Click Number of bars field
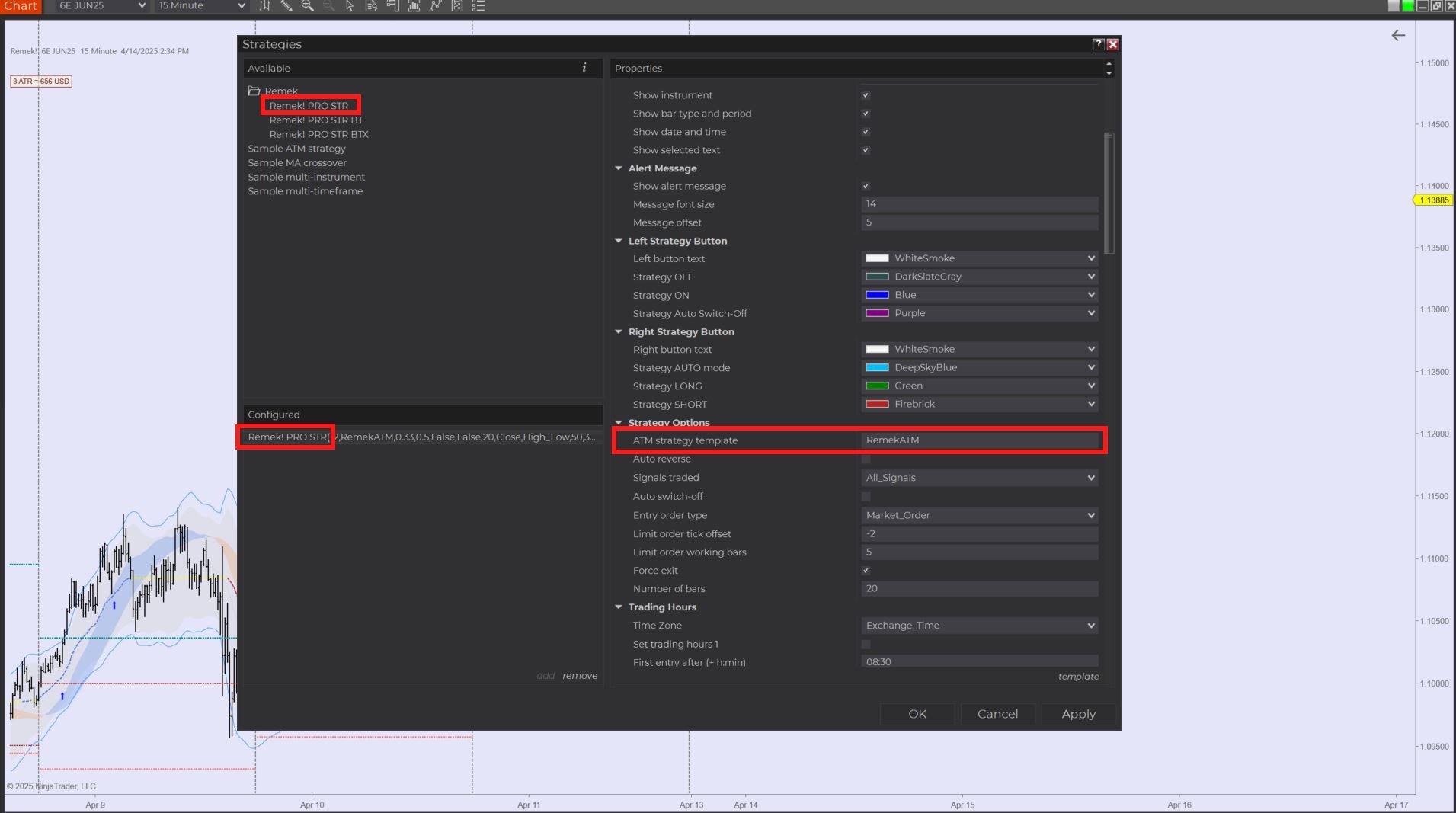The width and height of the screenshot is (1456, 813). 980,588
